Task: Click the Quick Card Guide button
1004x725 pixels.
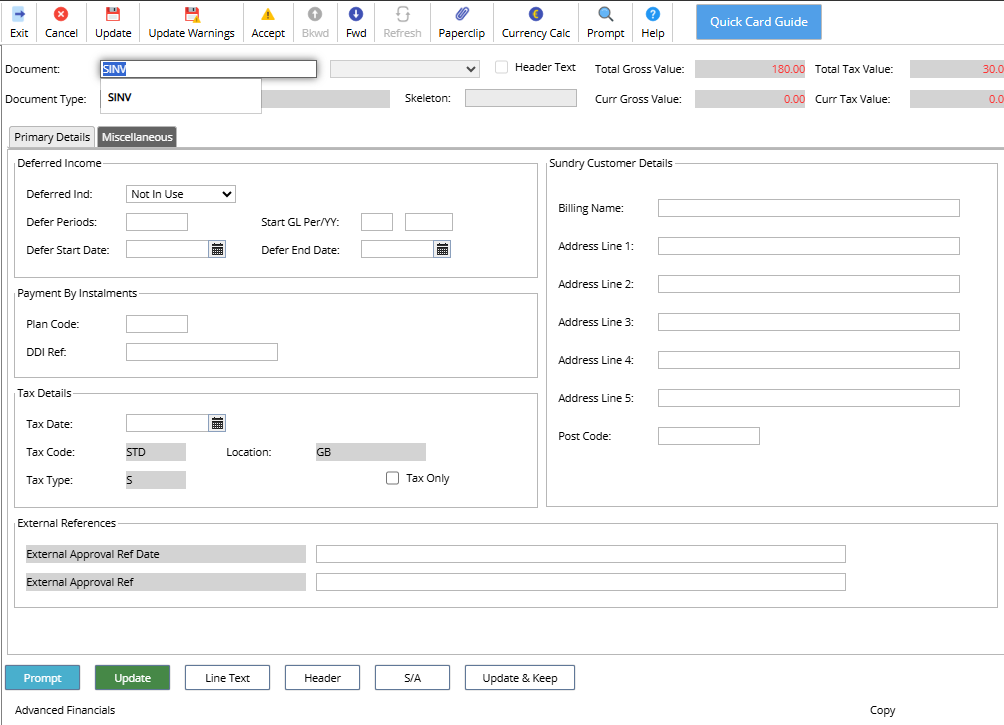Action: [759, 22]
